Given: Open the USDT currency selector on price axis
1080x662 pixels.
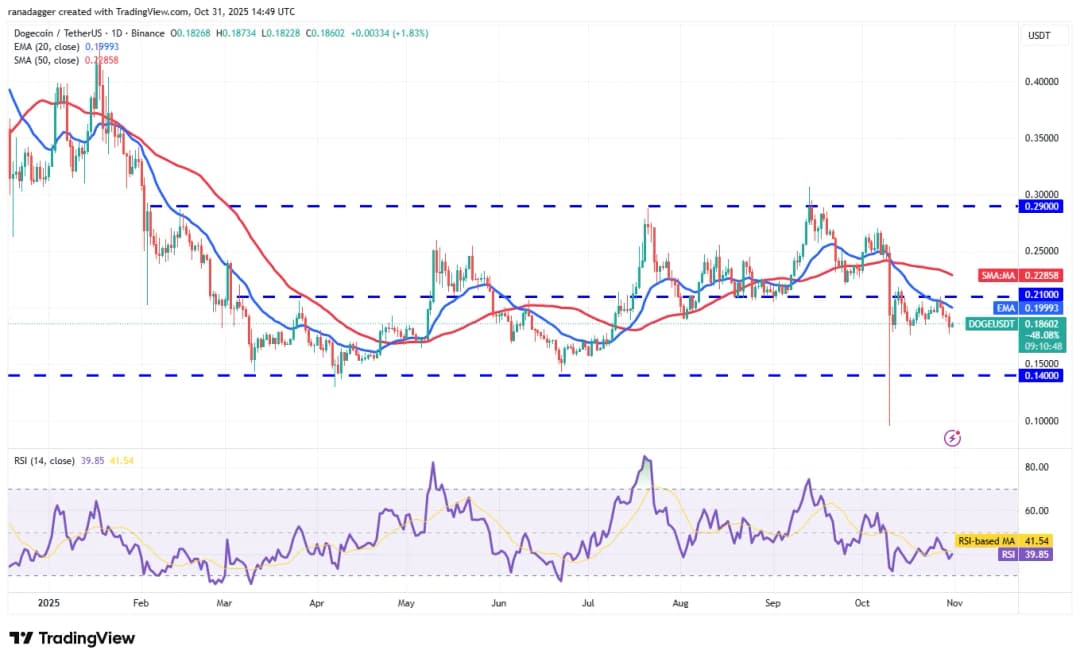Looking at the screenshot, I should point(1041,35).
